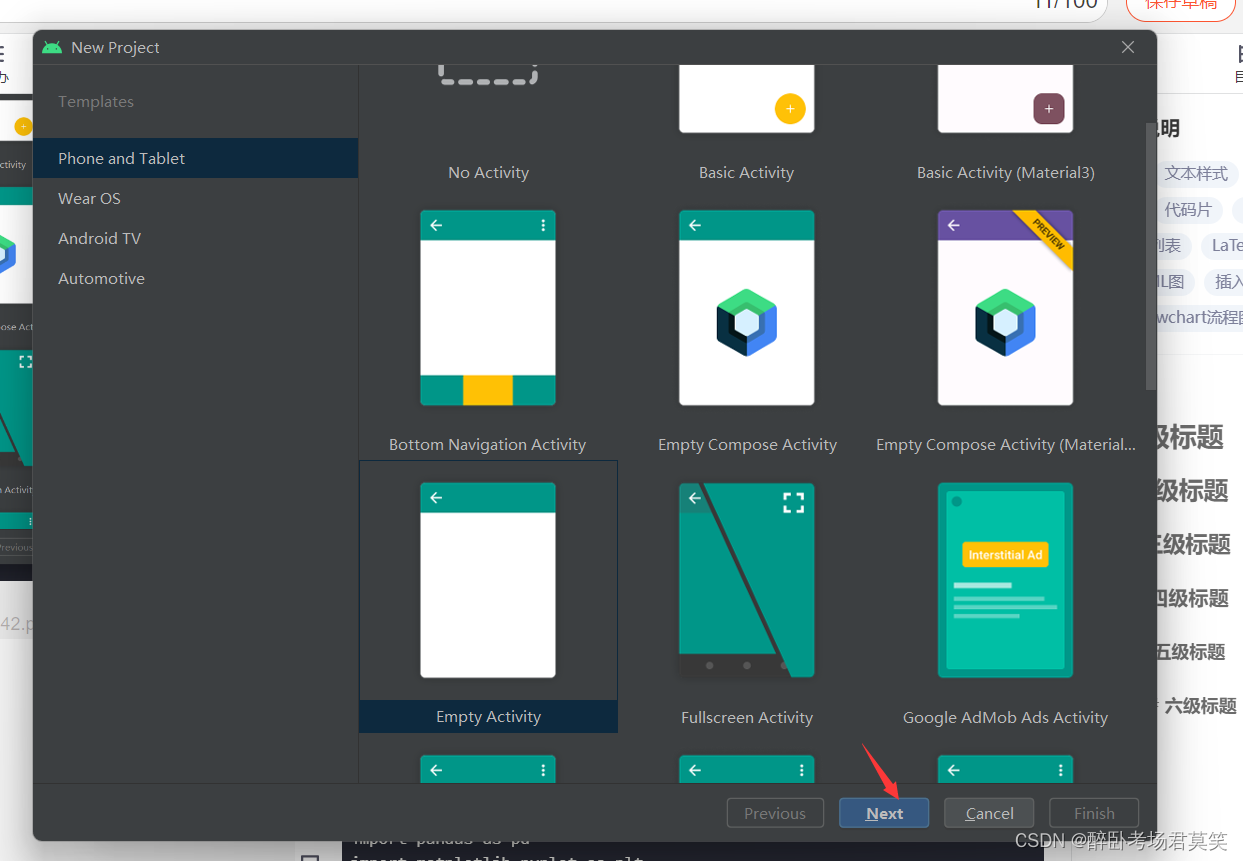Click the disabled Previous button
This screenshot has height=861, width=1243.
pos(775,813)
